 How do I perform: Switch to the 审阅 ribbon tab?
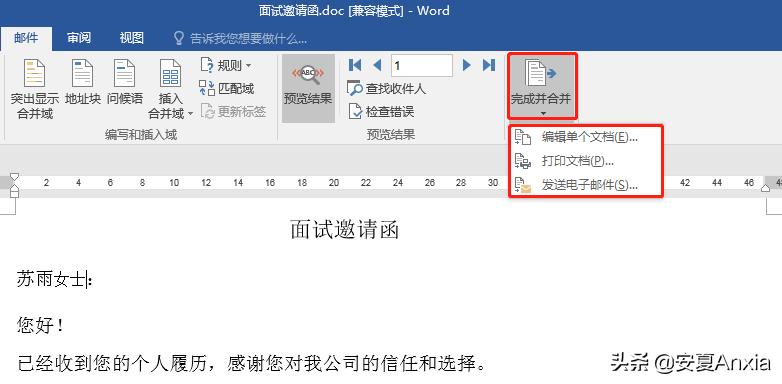pyautogui.click(x=79, y=38)
